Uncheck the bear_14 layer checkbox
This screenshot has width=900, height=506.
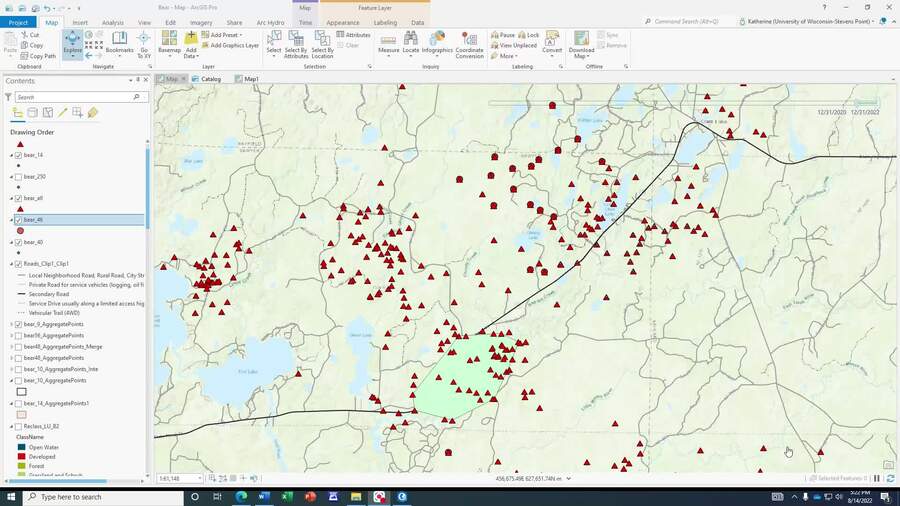click(x=19, y=155)
